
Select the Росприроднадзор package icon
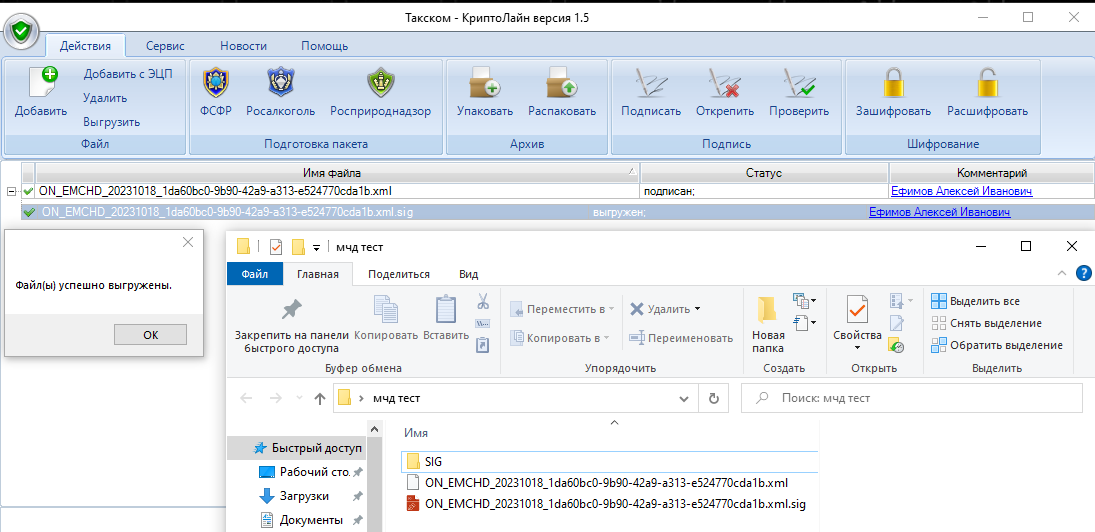pyautogui.click(x=381, y=82)
